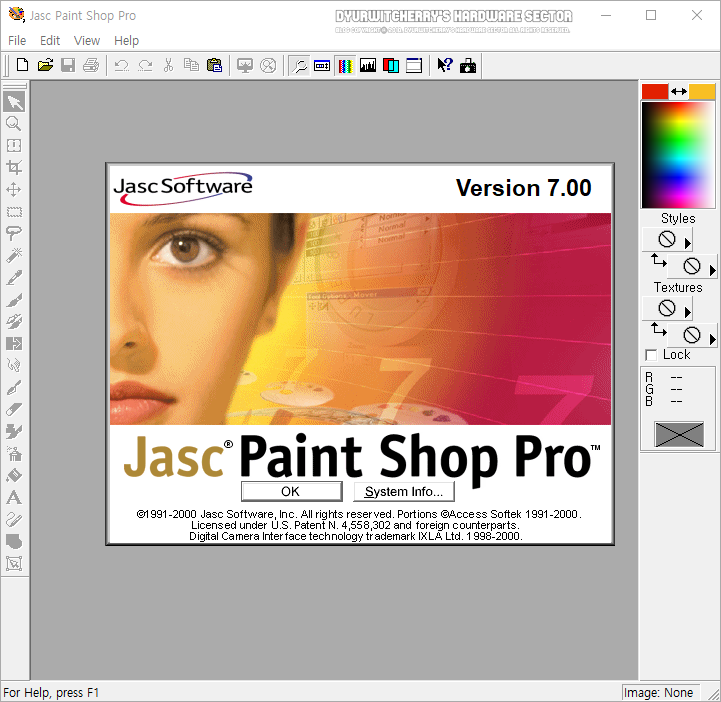The height and width of the screenshot is (702, 721).
Task: Click the Full Screen Preview monitor icon
Action: [245, 65]
